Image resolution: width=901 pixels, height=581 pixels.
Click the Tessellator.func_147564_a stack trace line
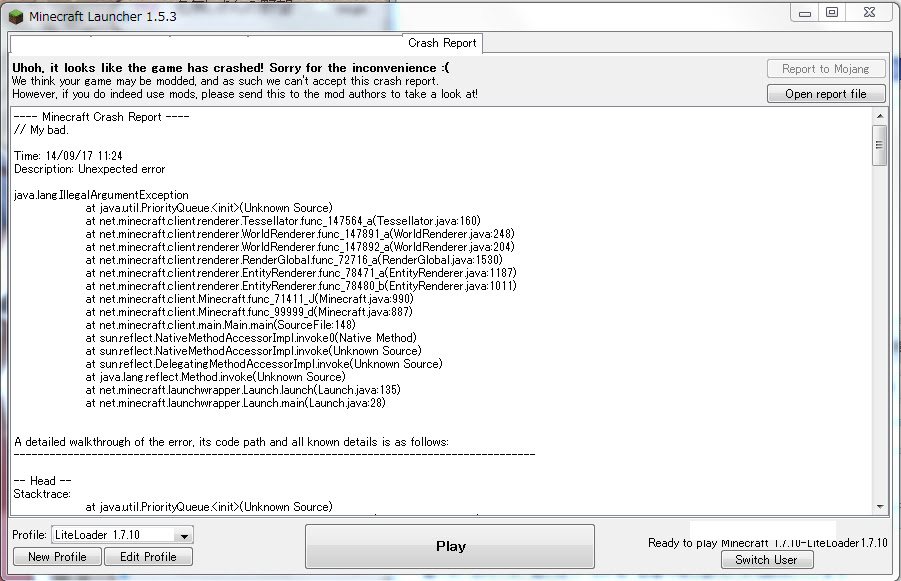pyautogui.click(x=283, y=221)
